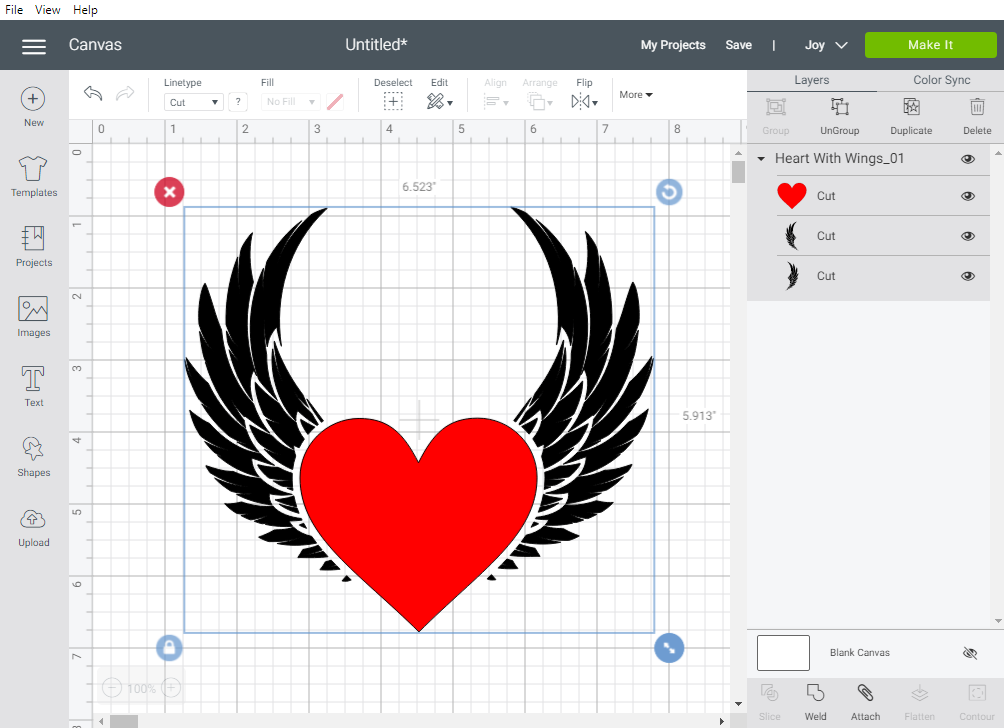Redo the last action
The image size is (1004, 728).
click(125, 94)
